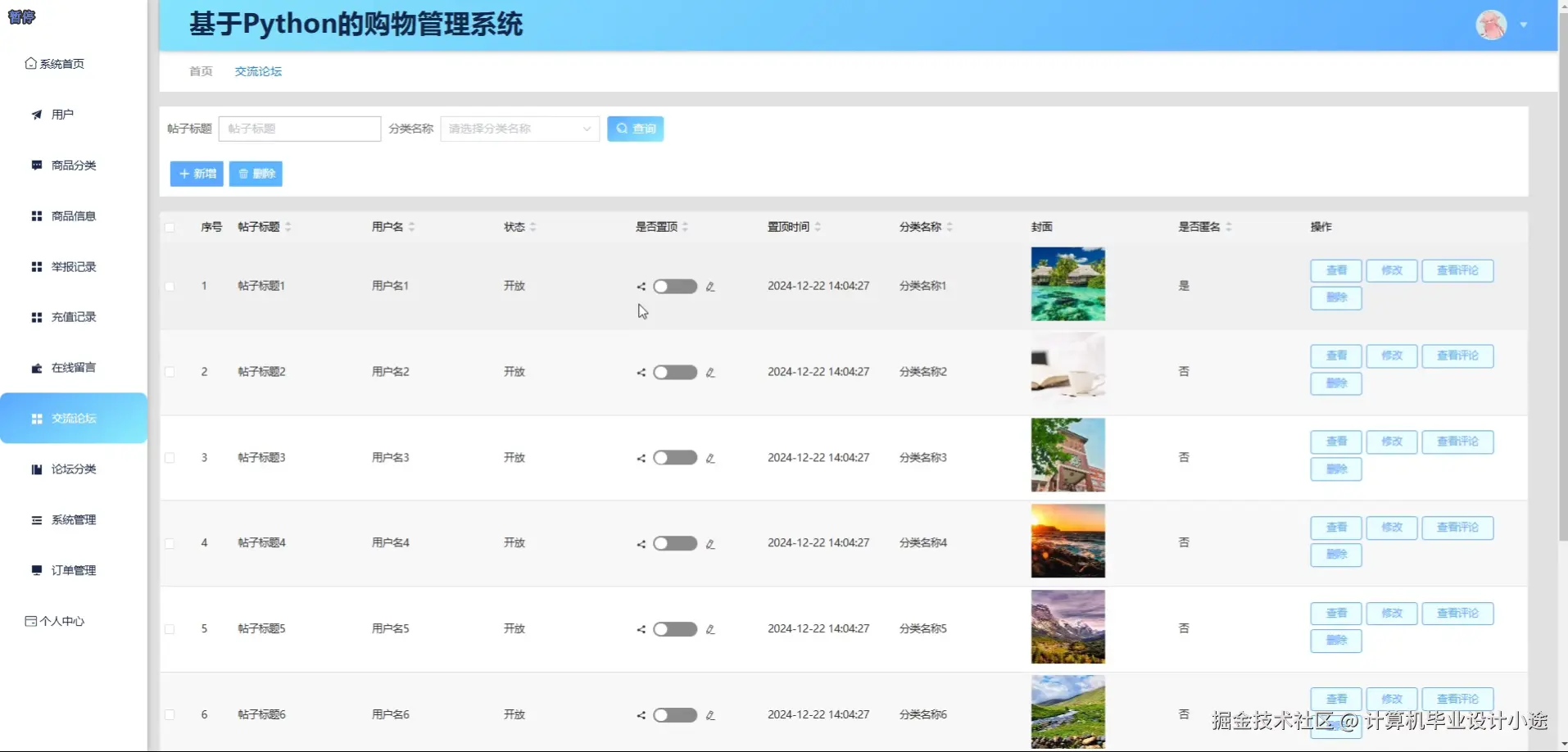Toggle the 置顶 switch for 帖子标题2
Screen dimensions: 1568x752
coord(675,373)
